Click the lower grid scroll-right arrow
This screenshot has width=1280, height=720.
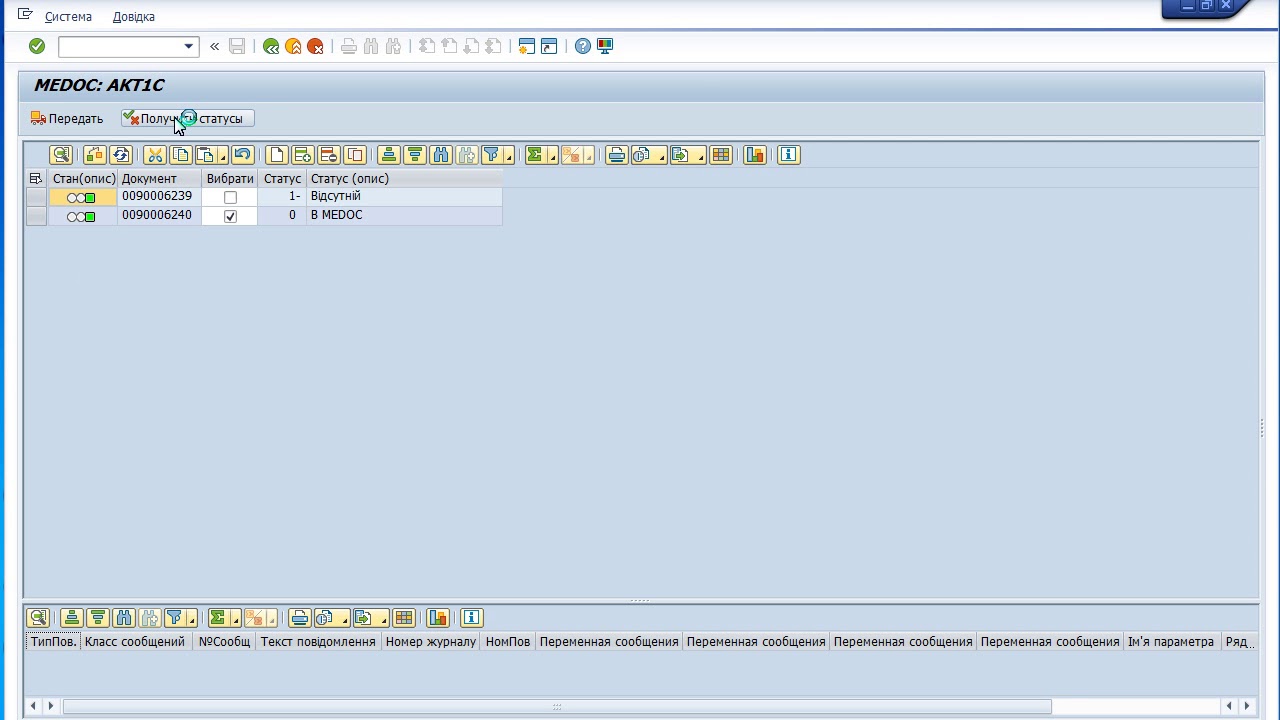1249,706
